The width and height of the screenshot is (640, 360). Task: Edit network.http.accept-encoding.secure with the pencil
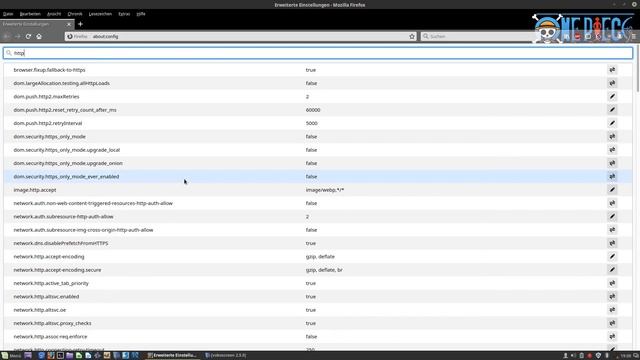(612, 270)
